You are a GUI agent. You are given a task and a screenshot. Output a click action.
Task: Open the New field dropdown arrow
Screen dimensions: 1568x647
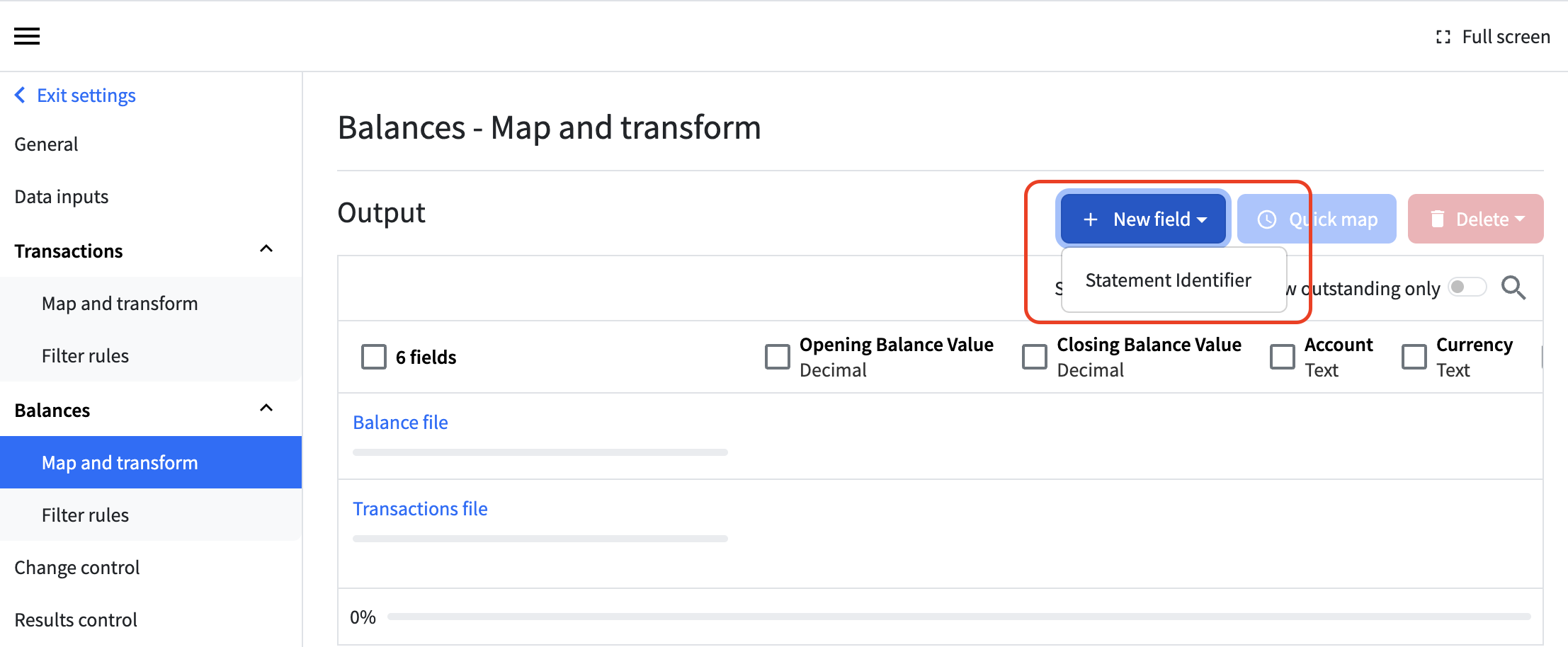tap(1202, 220)
